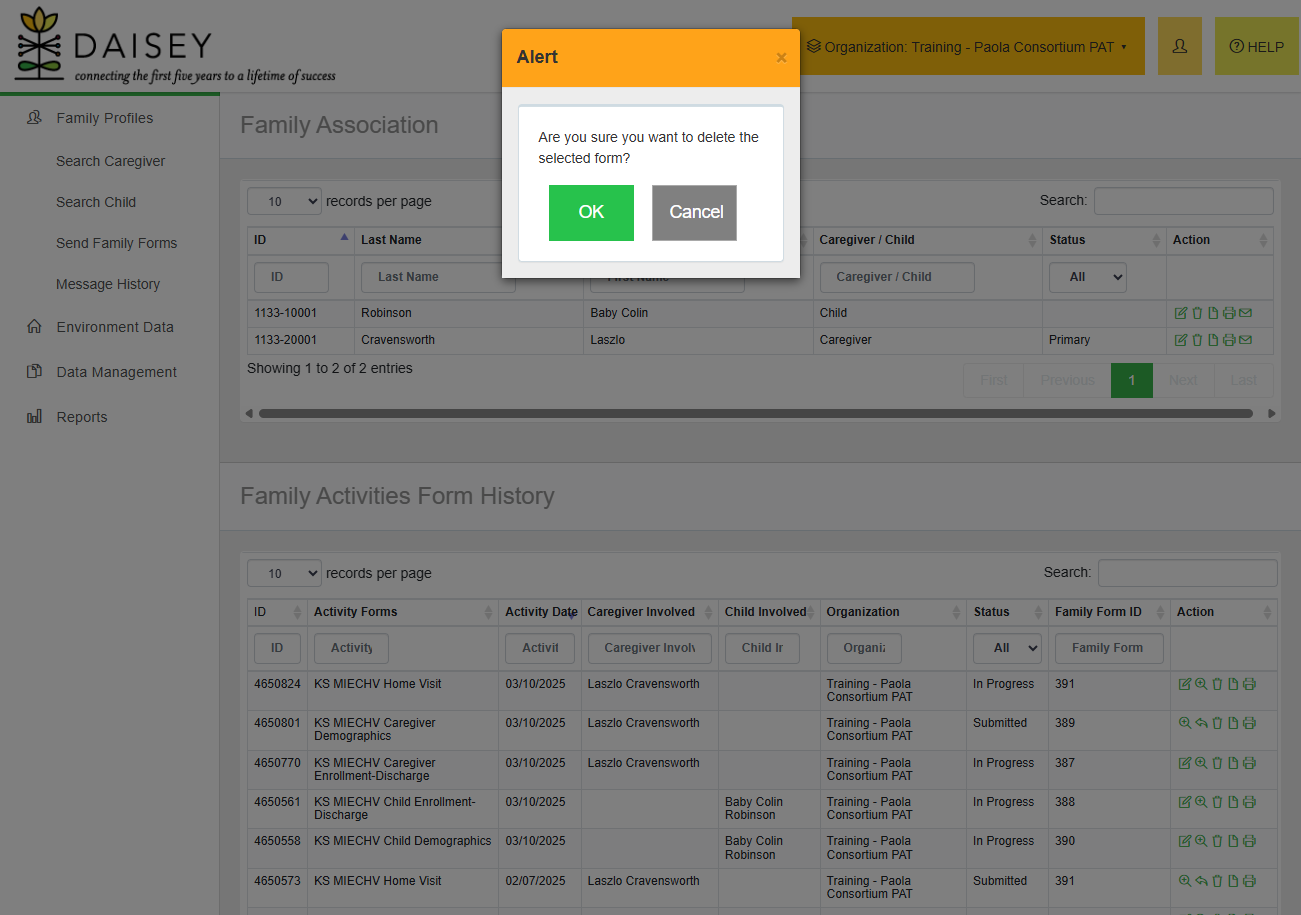This screenshot has width=1301, height=915.
Task: Focus the Last Name filter field
Action: 438,277
